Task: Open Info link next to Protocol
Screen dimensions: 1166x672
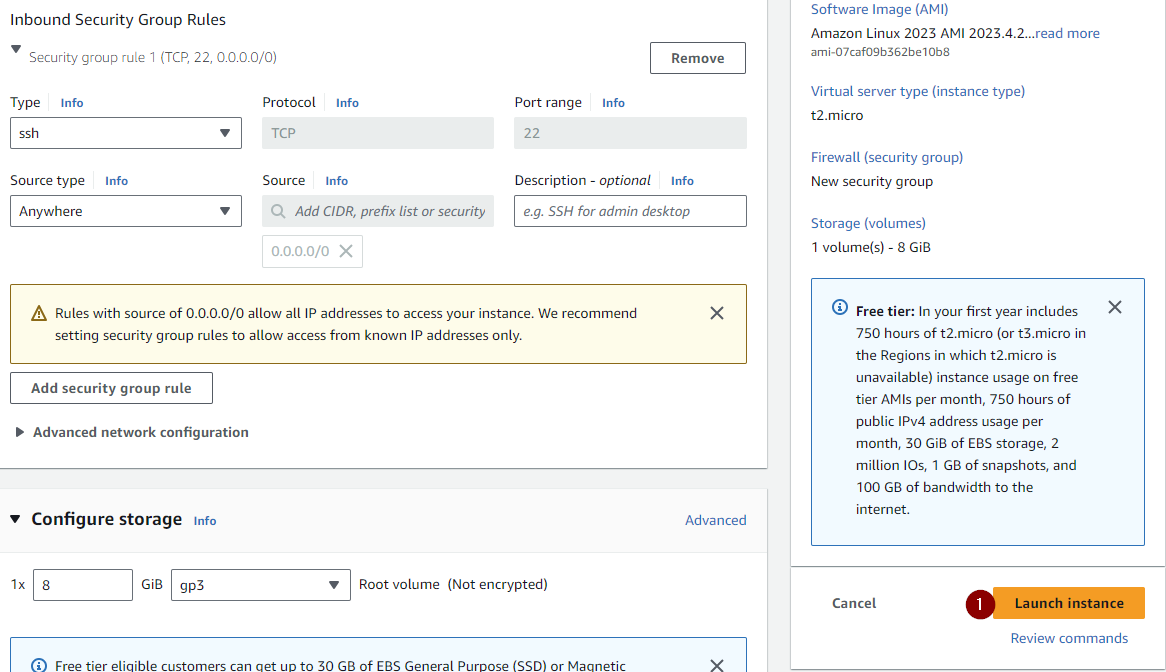Action: pos(347,103)
